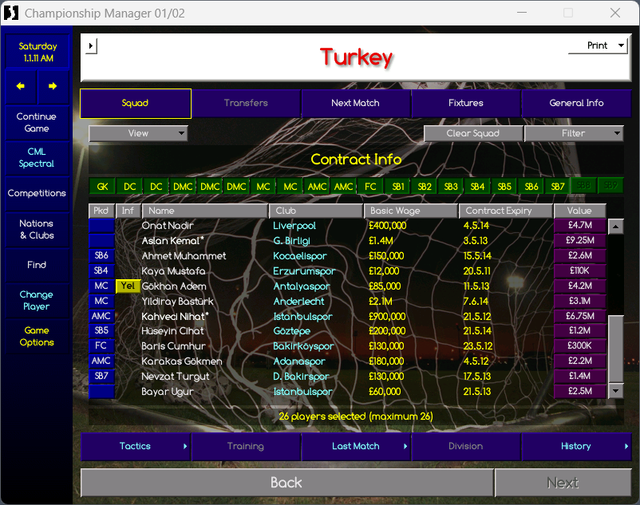Click Gökhan Adem's Yel status badge

tap(128, 286)
